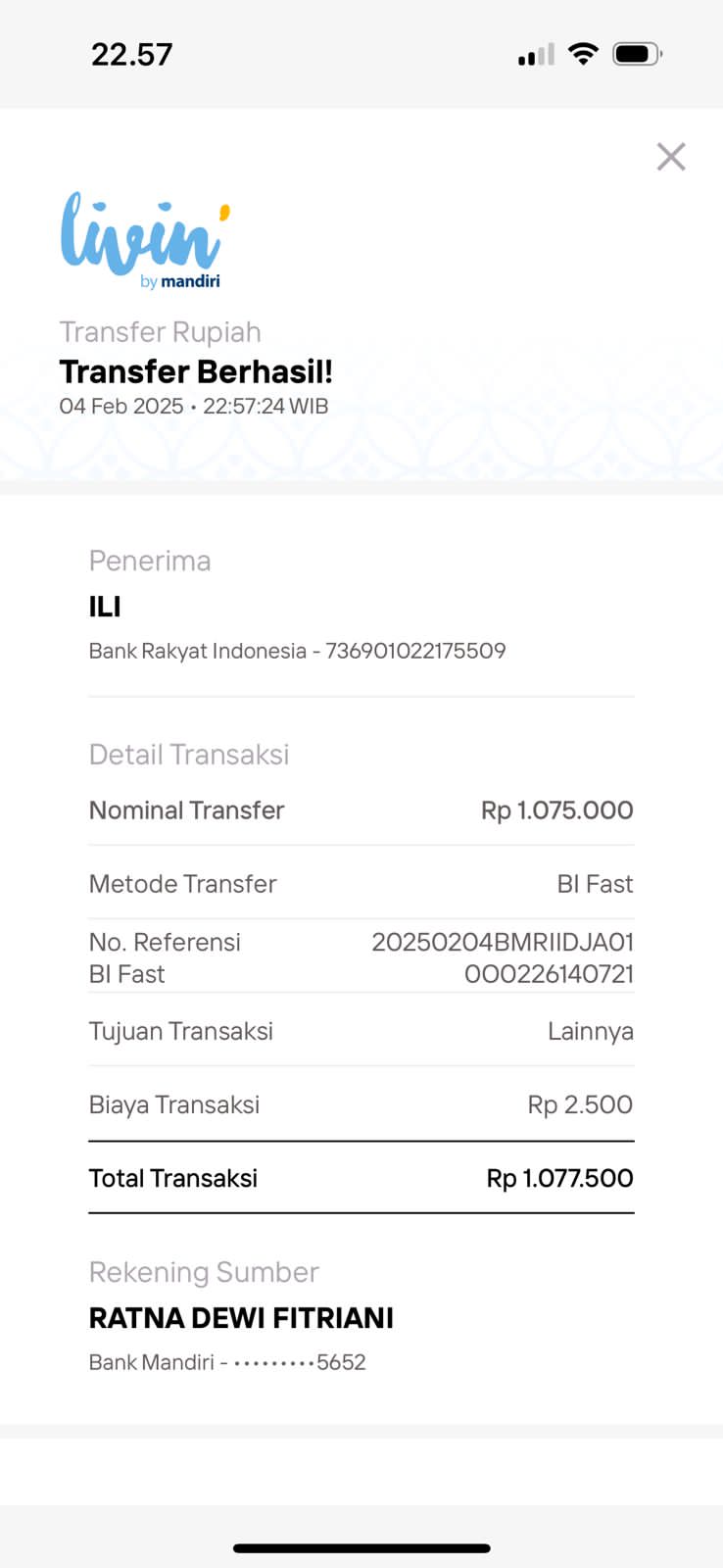Screen dimensions: 723x1568
Task: Tap the Nominal Transfer amount Rp 1.075.000
Action: coord(556,810)
